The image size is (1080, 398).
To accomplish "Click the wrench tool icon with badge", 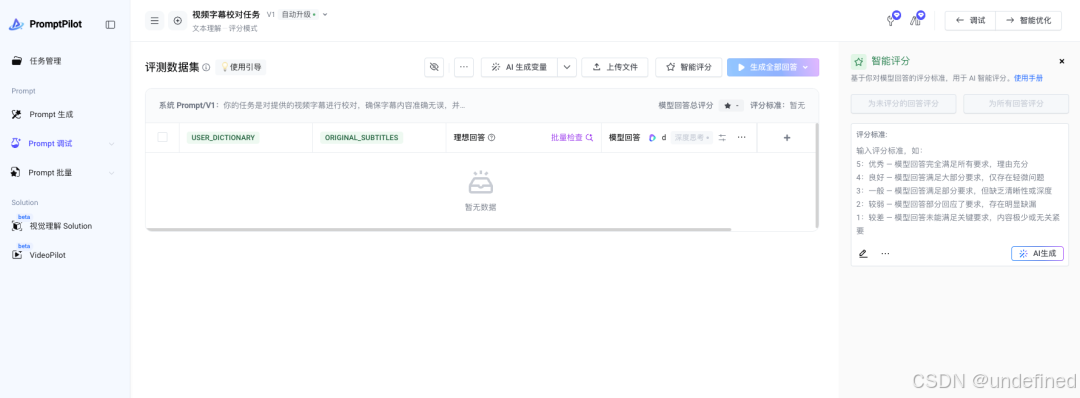I will [893, 19].
